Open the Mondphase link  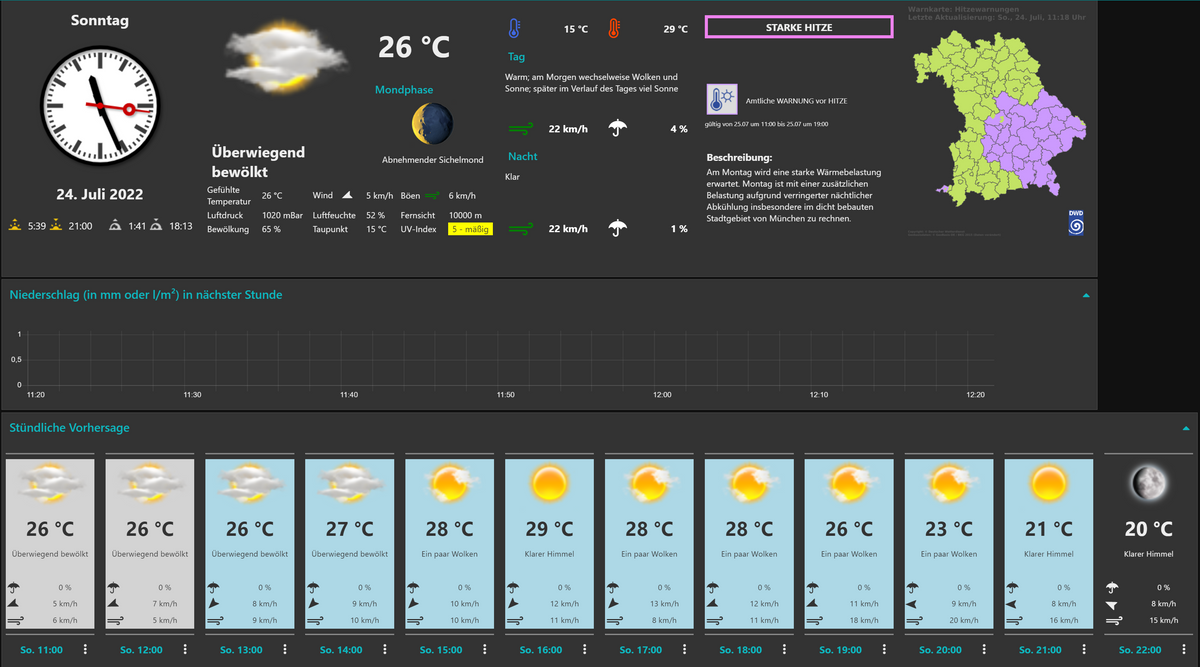coord(404,89)
